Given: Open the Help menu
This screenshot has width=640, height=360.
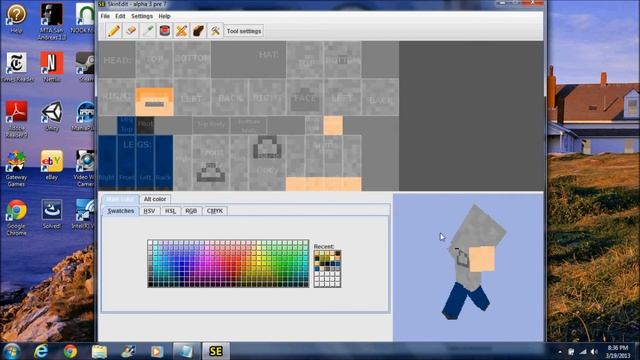Looking at the screenshot, I should (164, 16).
